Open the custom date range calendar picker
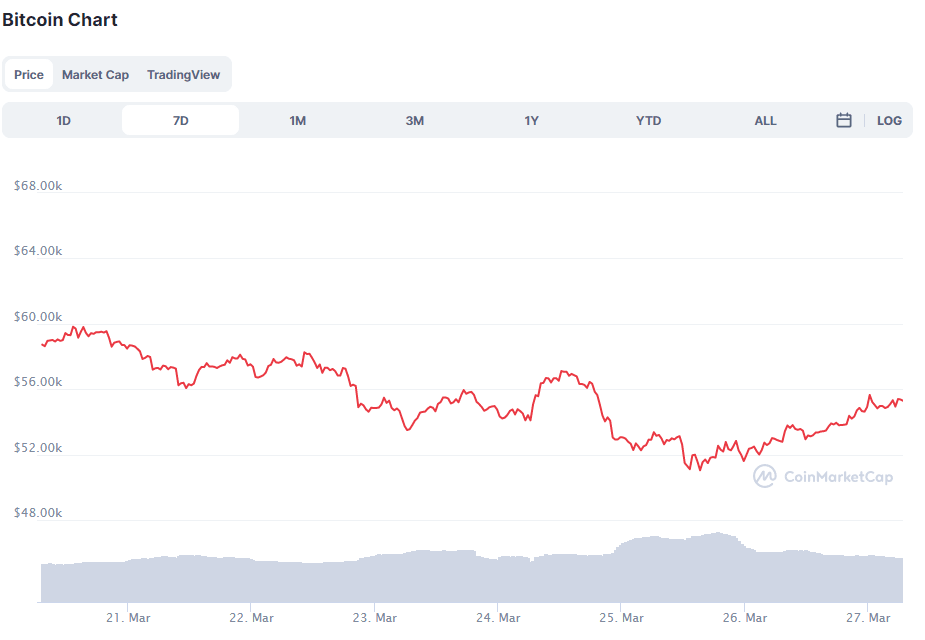Screen dimensions: 925x640 click(843, 120)
